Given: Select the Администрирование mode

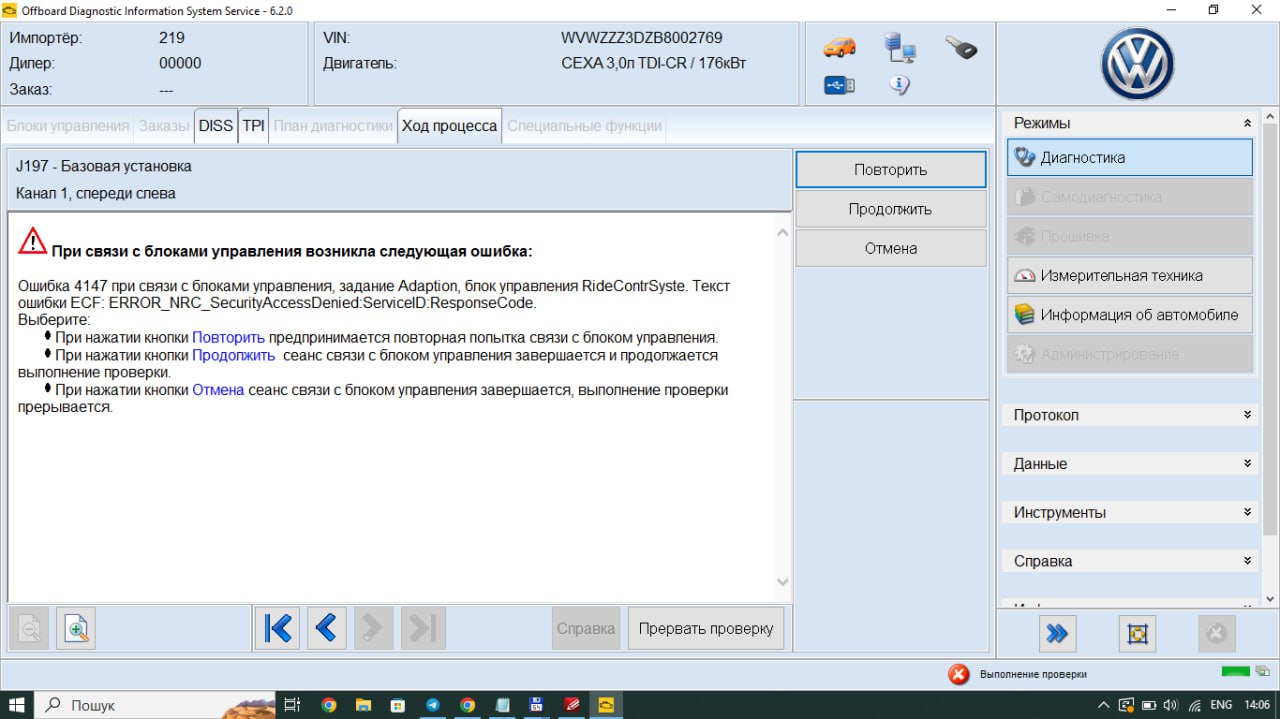Looking at the screenshot, I should pyautogui.click(x=1130, y=354).
